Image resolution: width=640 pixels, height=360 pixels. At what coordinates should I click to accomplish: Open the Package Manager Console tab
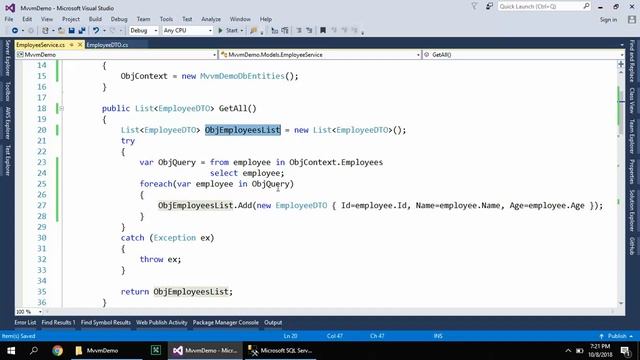(x=225, y=322)
